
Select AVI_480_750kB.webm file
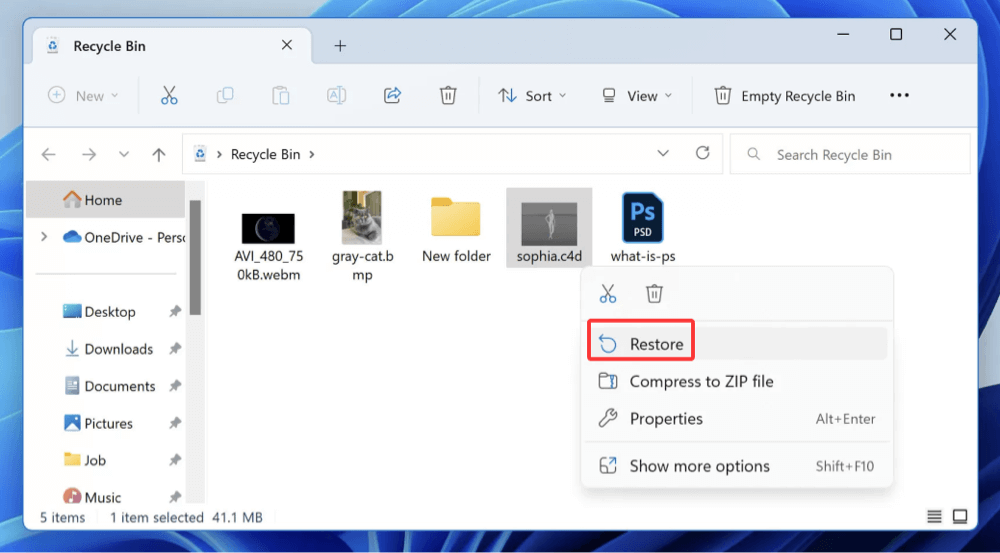click(268, 246)
